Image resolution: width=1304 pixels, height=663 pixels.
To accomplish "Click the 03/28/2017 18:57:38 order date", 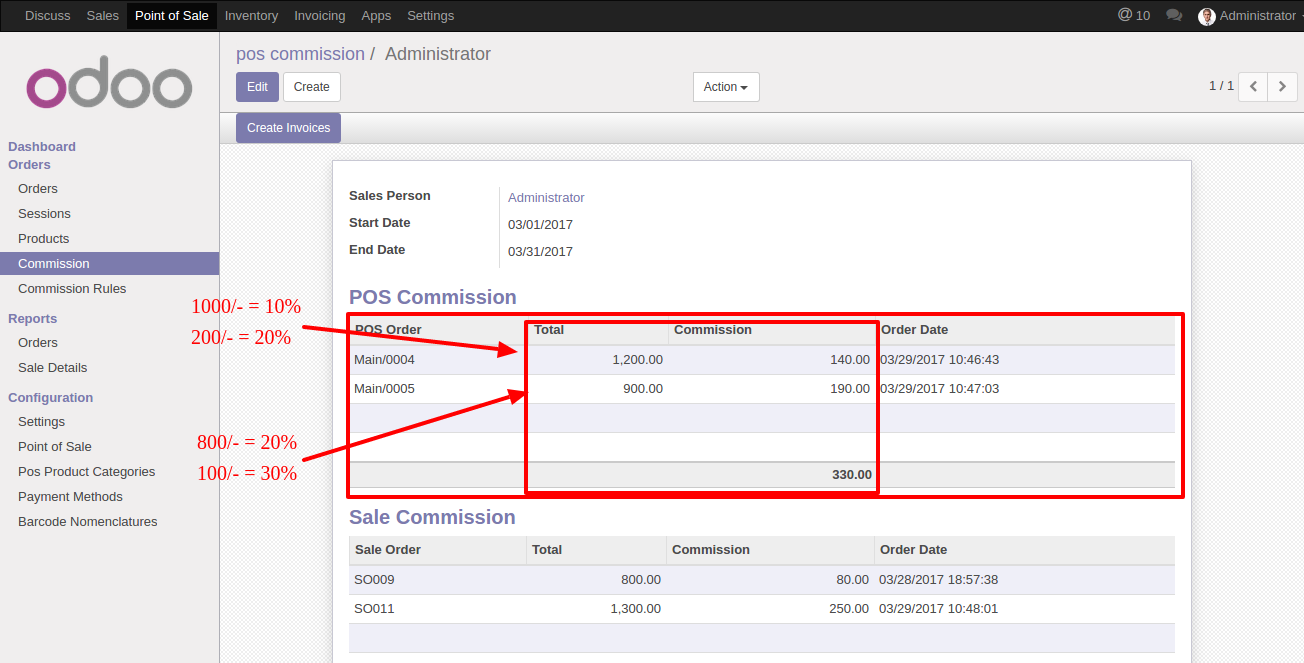I will (938, 580).
